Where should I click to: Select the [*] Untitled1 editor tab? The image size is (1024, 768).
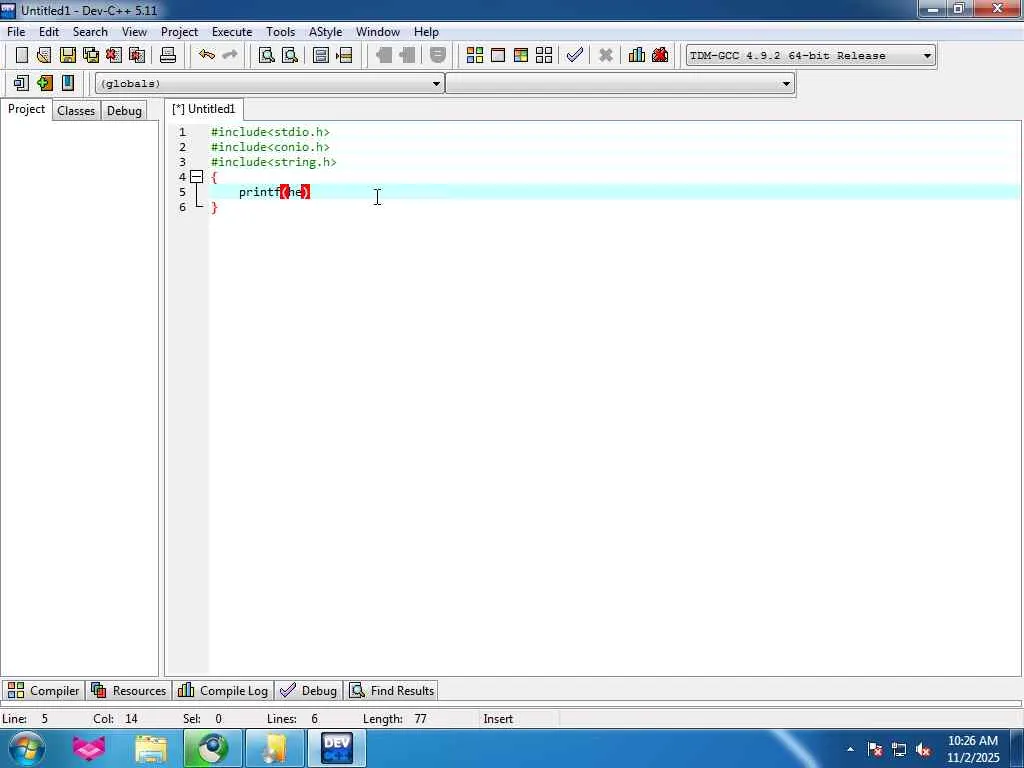pyautogui.click(x=204, y=109)
